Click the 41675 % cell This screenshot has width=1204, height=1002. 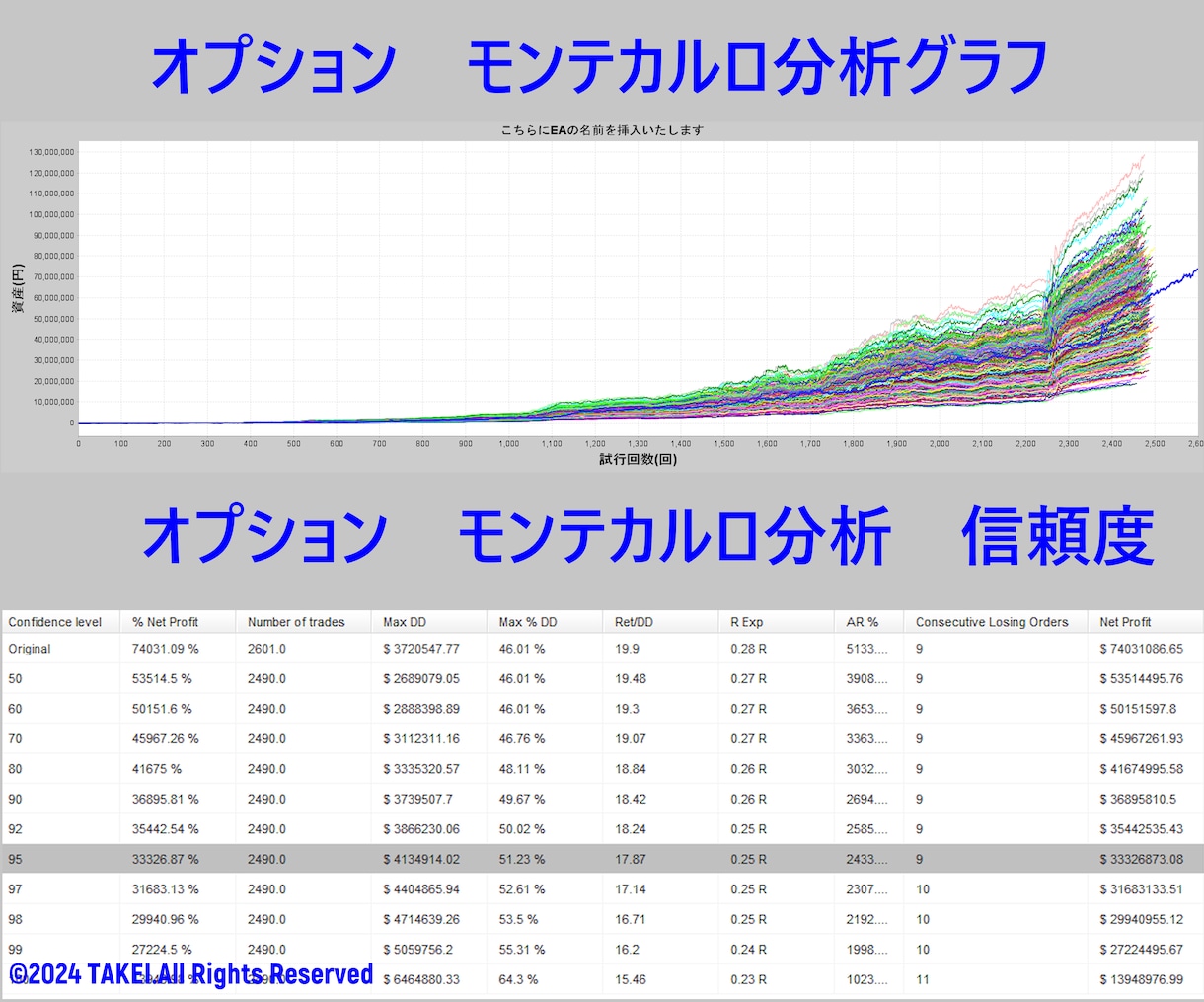(156, 769)
